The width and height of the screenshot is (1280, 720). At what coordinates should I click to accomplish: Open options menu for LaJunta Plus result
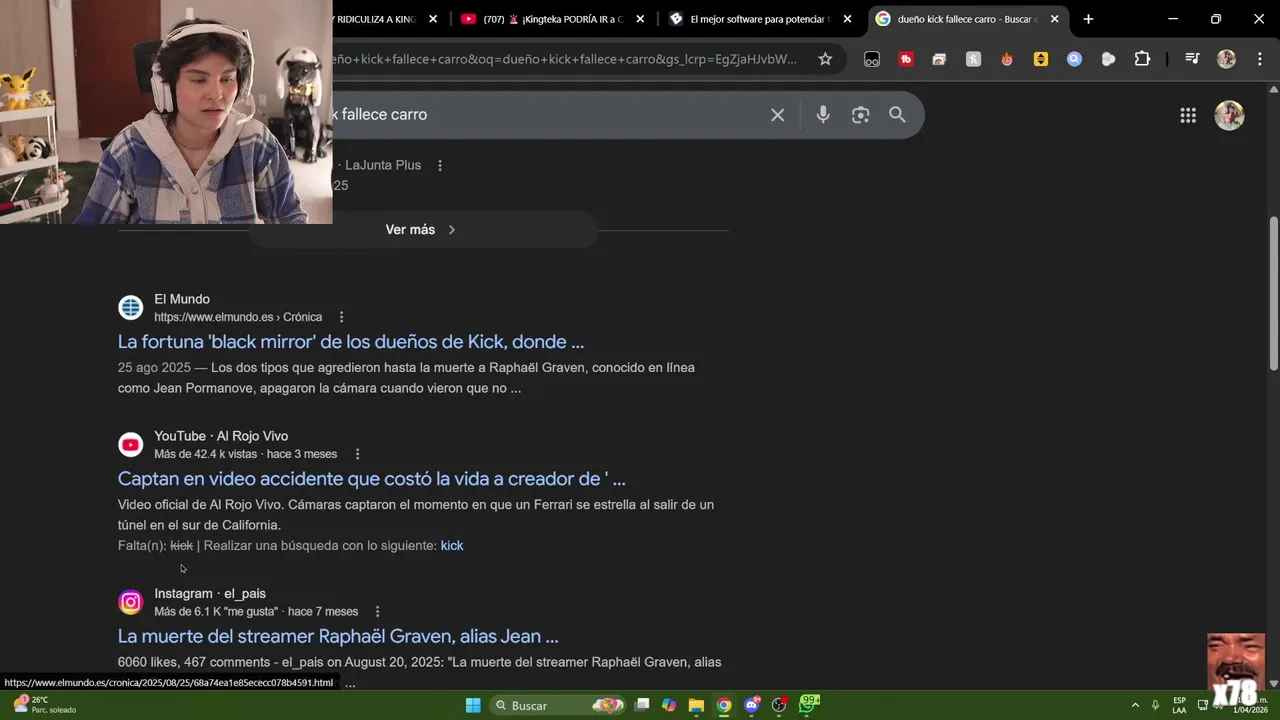[x=440, y=165]
